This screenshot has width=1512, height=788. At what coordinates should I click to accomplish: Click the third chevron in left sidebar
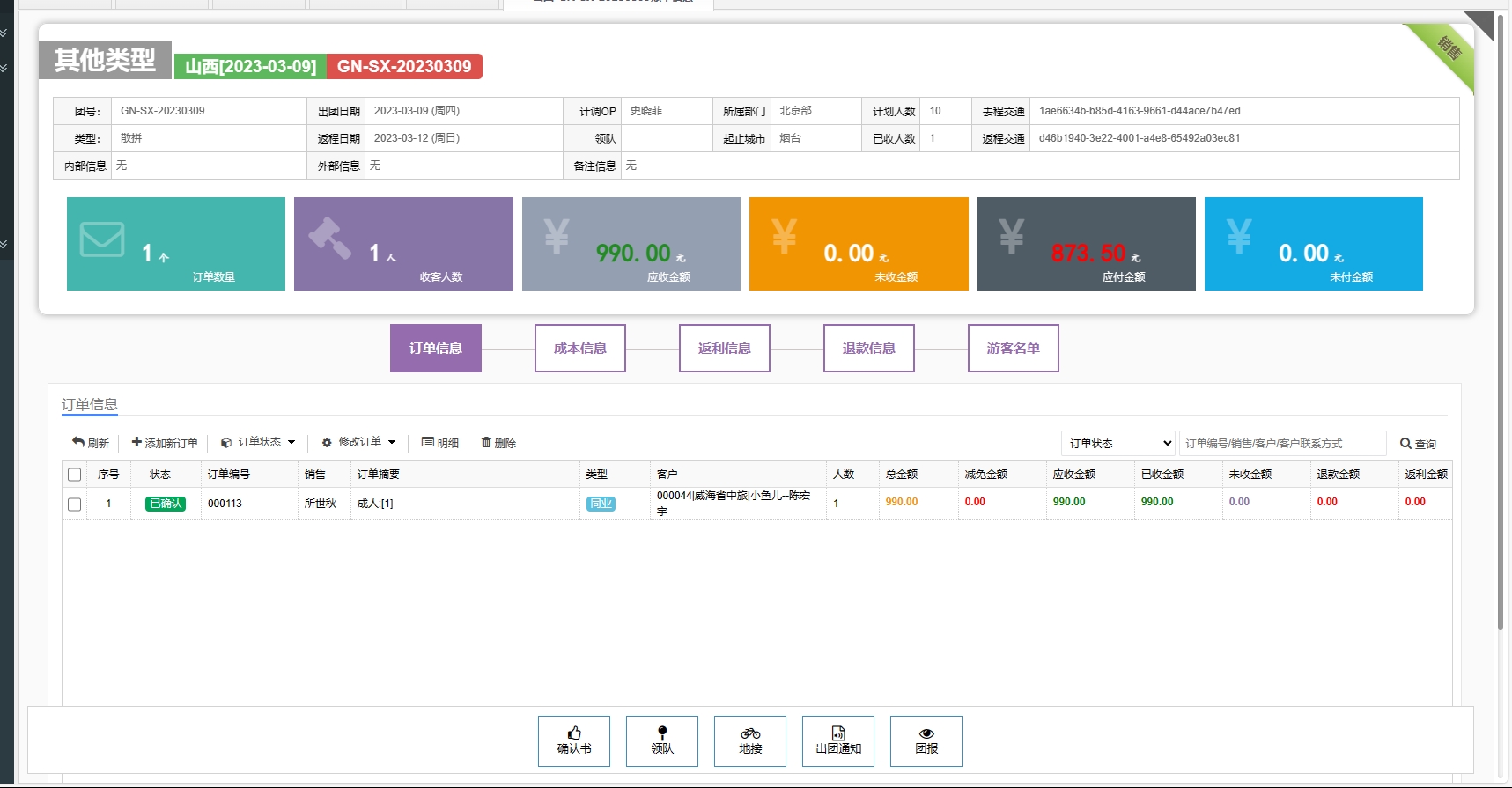tap(4, 244)
